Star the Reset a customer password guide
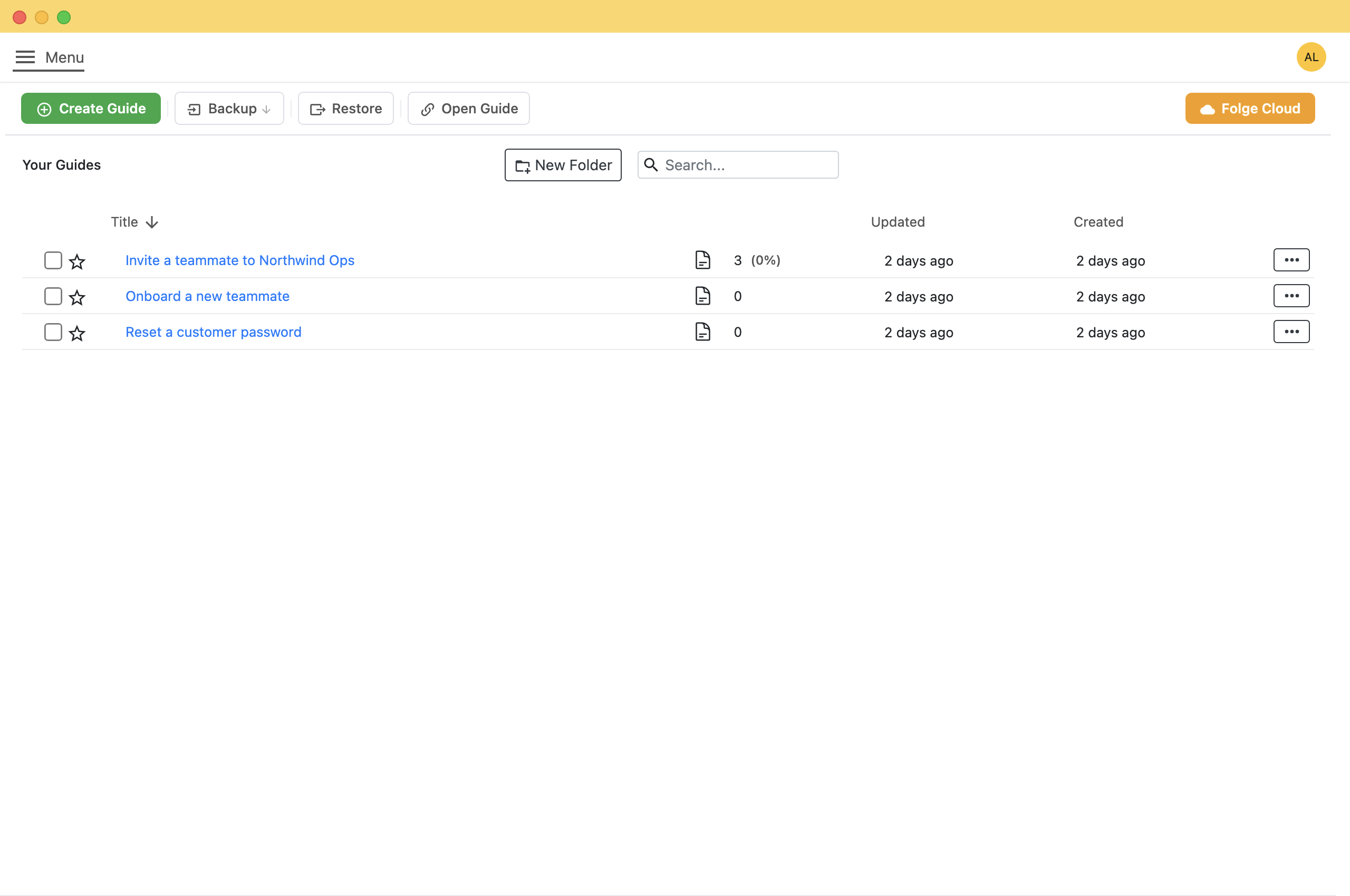Viewport: 1350px width, 896px height. click(77, 334)
